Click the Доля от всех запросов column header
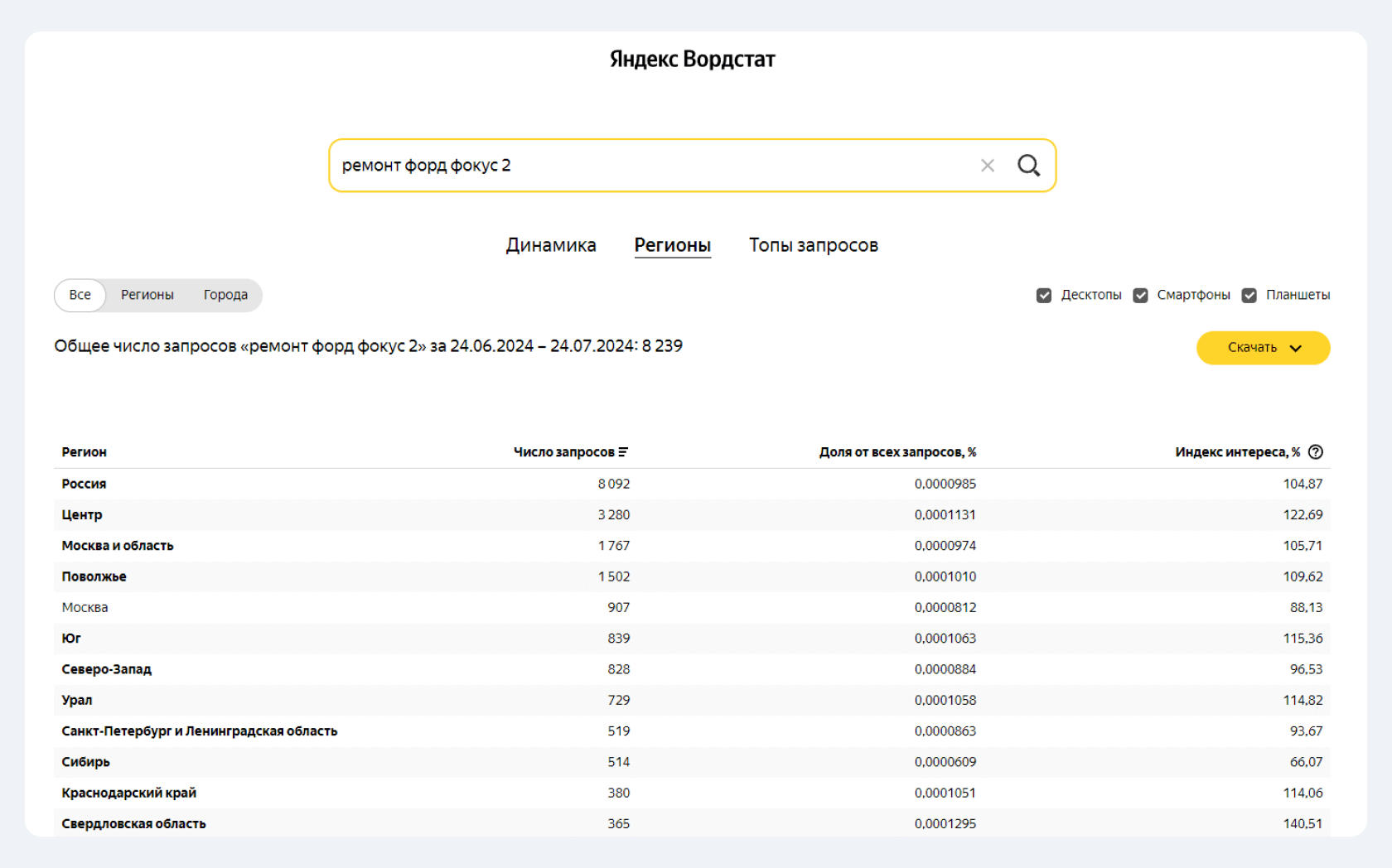The width and height of the screenshot is (1392, 868). click(x=897, y=452)
